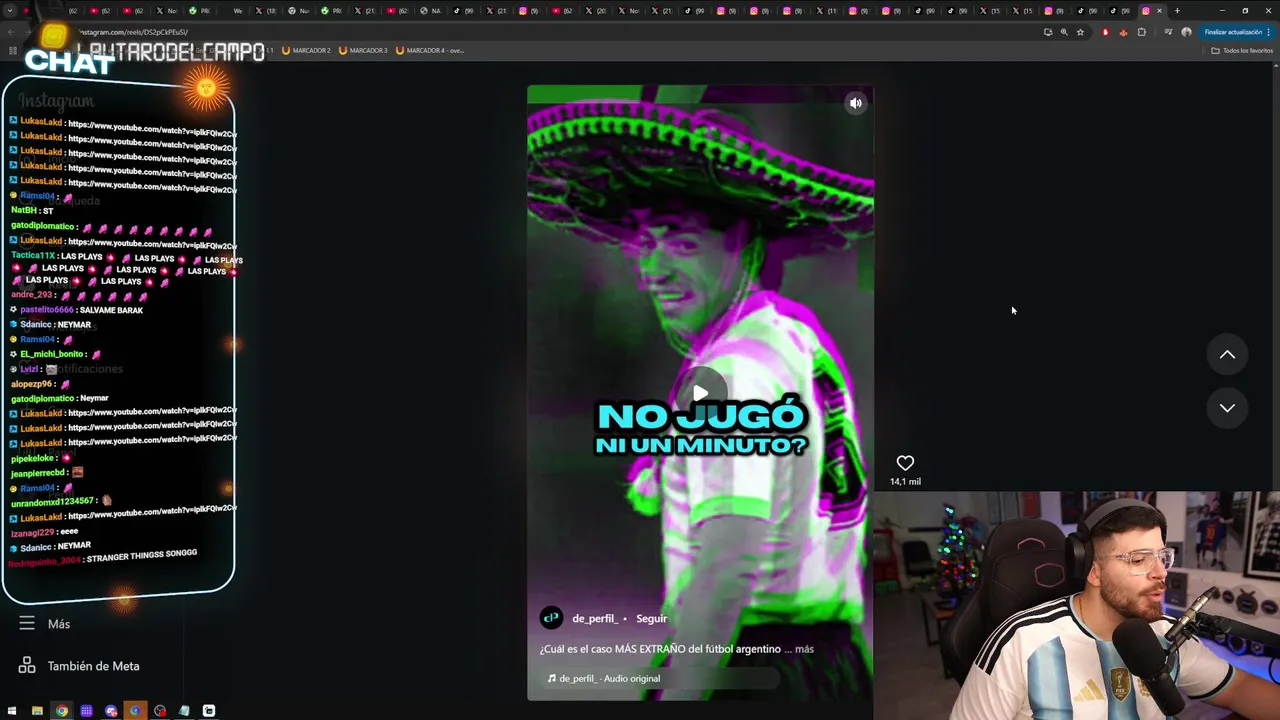The height and width of the screenshot is (720, 1280).
Task: Open File Explorer from the taskbar
Action: click(37, 711)
